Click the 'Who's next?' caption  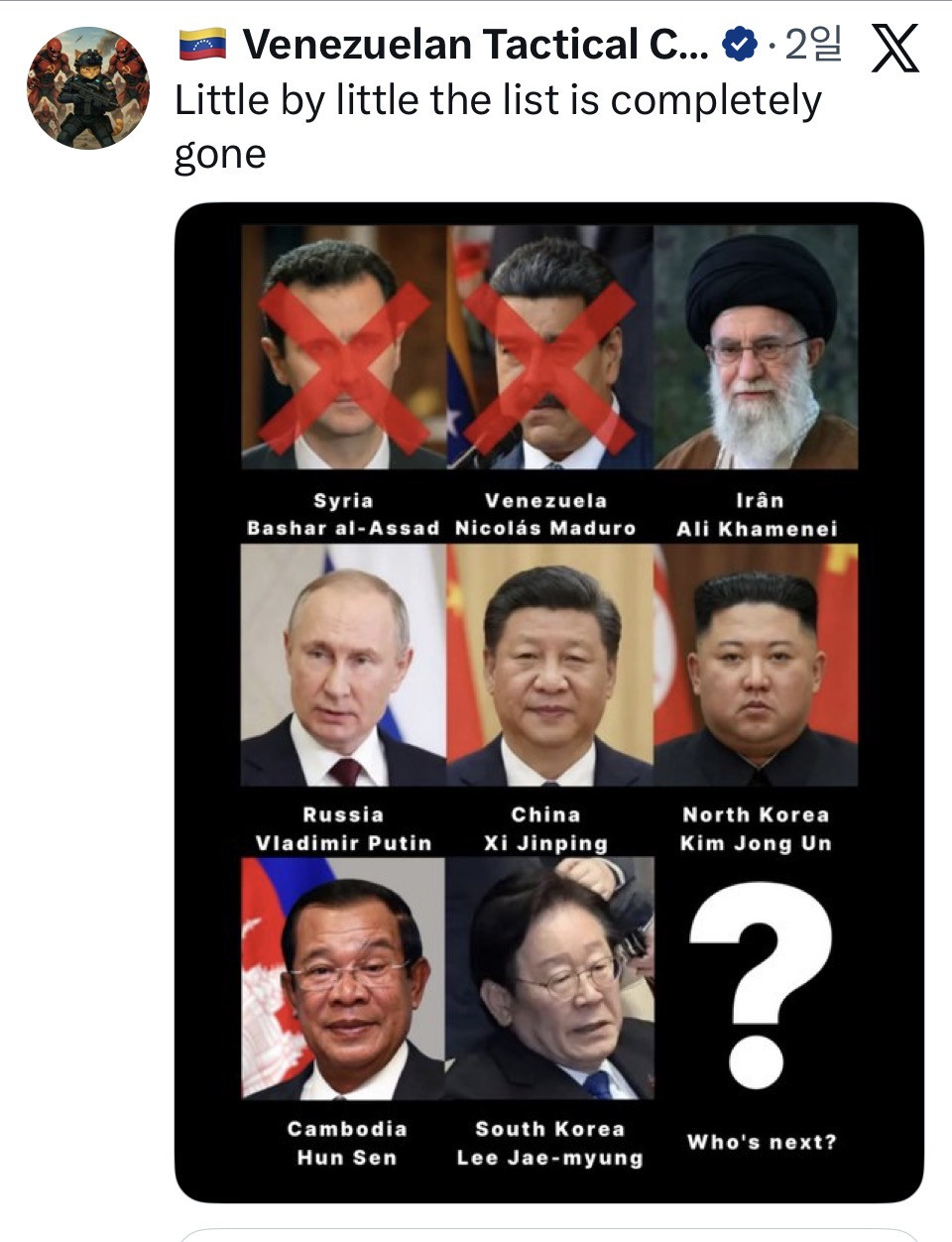[762, 1142]
